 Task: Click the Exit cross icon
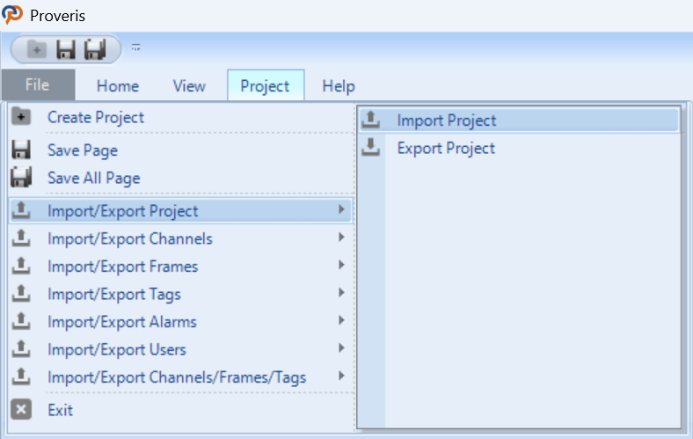(21, 409)
